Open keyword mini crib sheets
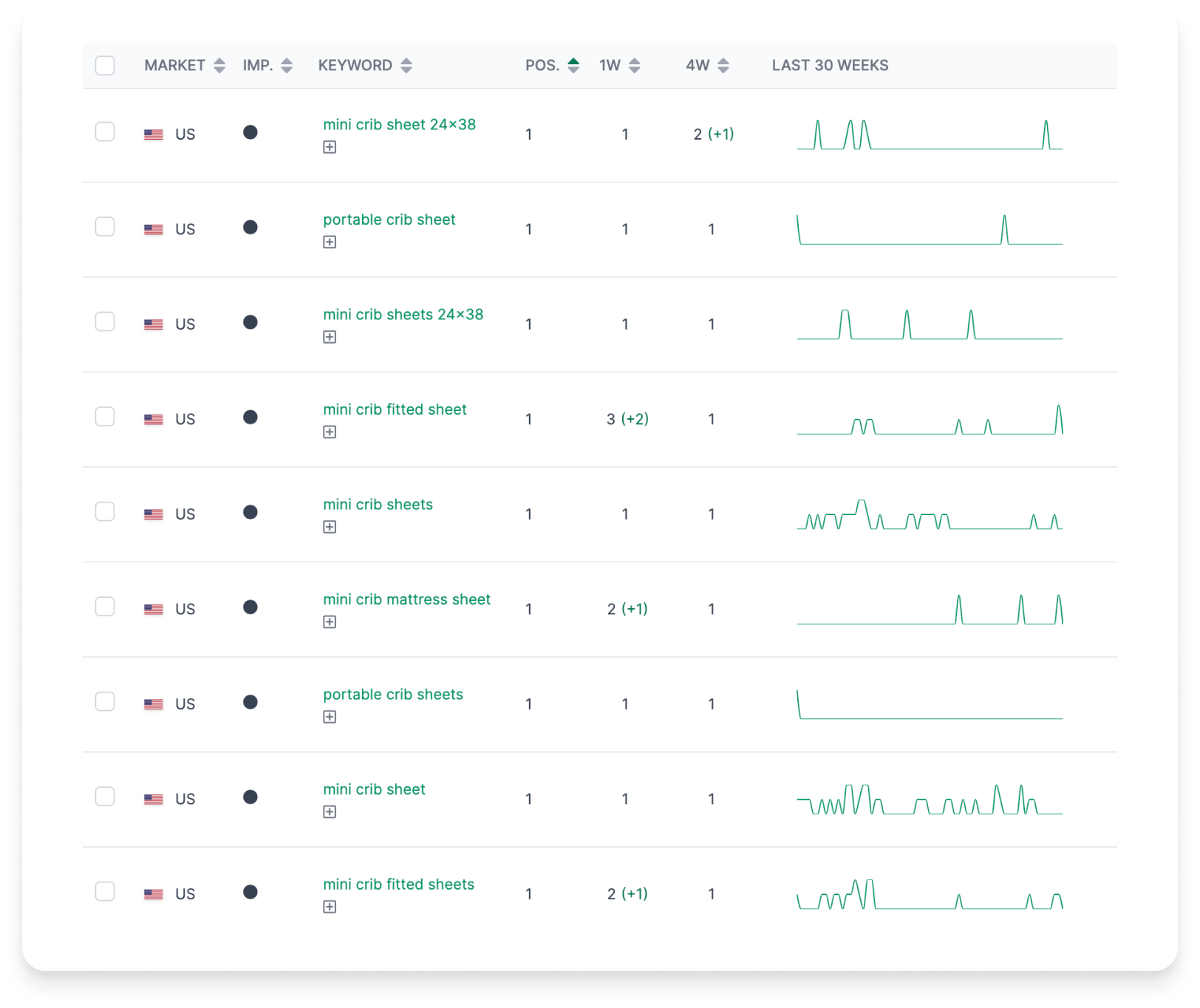Screen dimensions: 1200x1008 [x=378, y=505]
